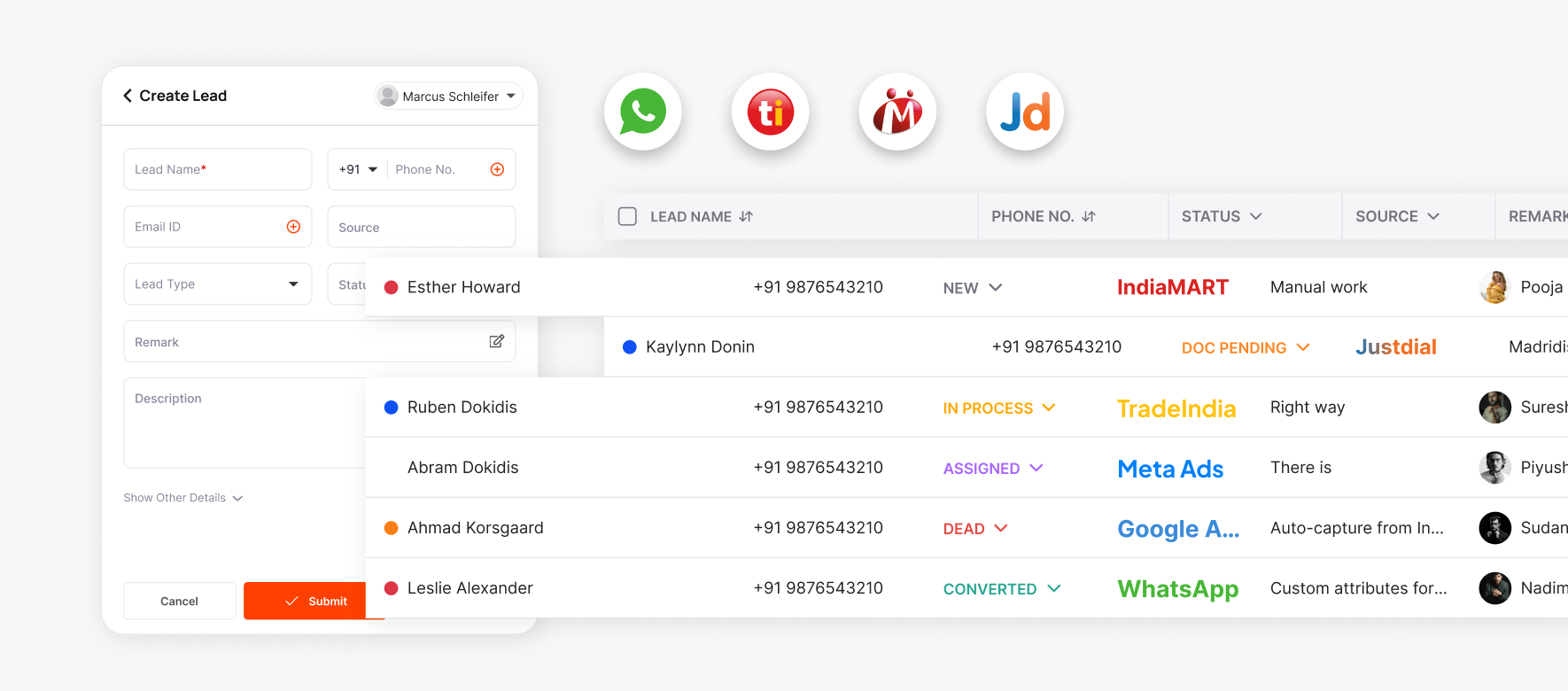Click the Justdial source label
This screenshot has height=691, width=1568.
[x=1396, y=347]
